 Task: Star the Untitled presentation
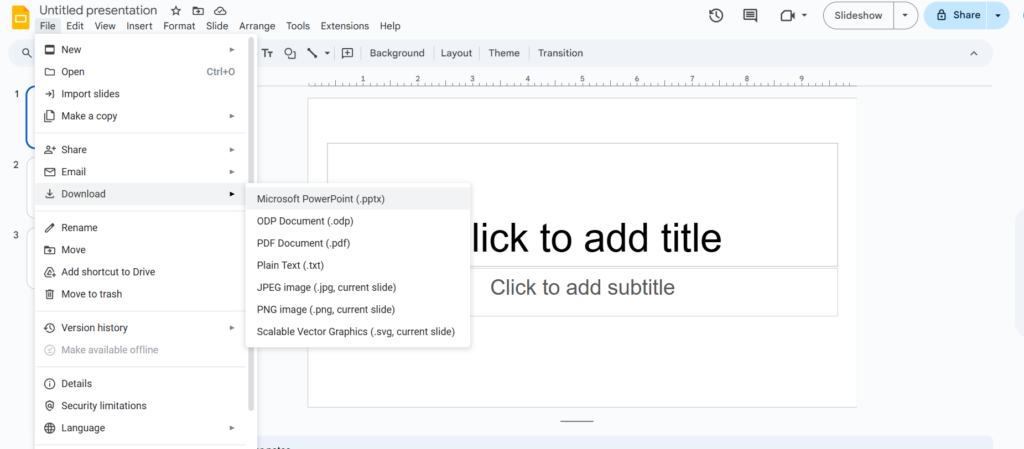pos(176,11)
